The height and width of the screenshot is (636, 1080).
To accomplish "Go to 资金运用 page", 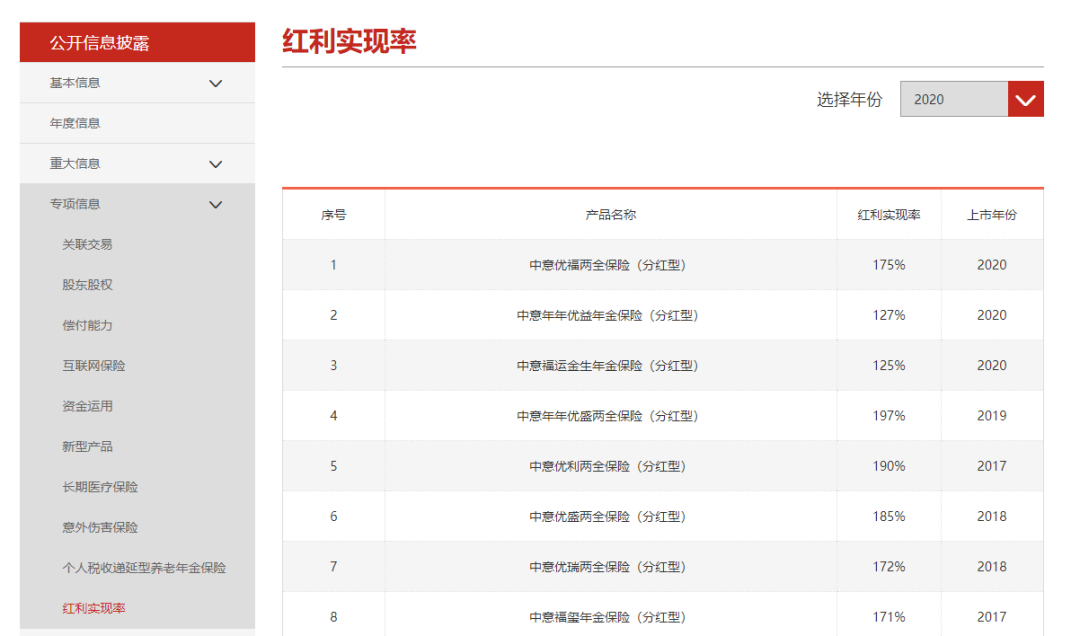I will pyautogui.click(x=87, y=406).
